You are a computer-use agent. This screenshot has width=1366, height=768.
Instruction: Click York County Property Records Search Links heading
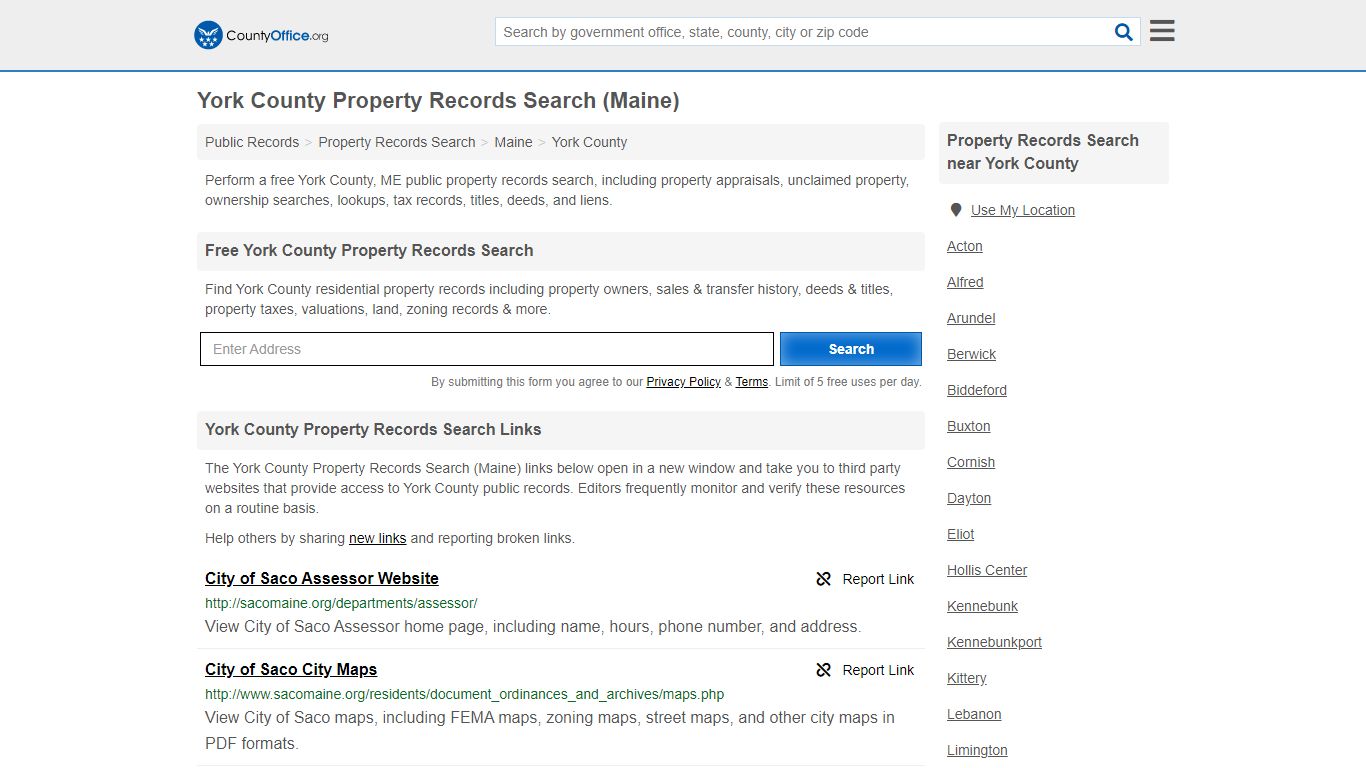click(x=373, y=430)
